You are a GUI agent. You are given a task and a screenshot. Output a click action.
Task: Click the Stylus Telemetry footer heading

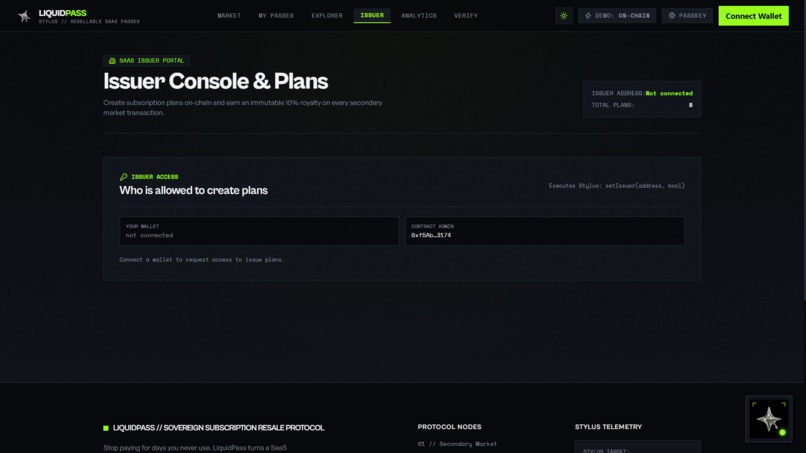[x=608, y=427]
